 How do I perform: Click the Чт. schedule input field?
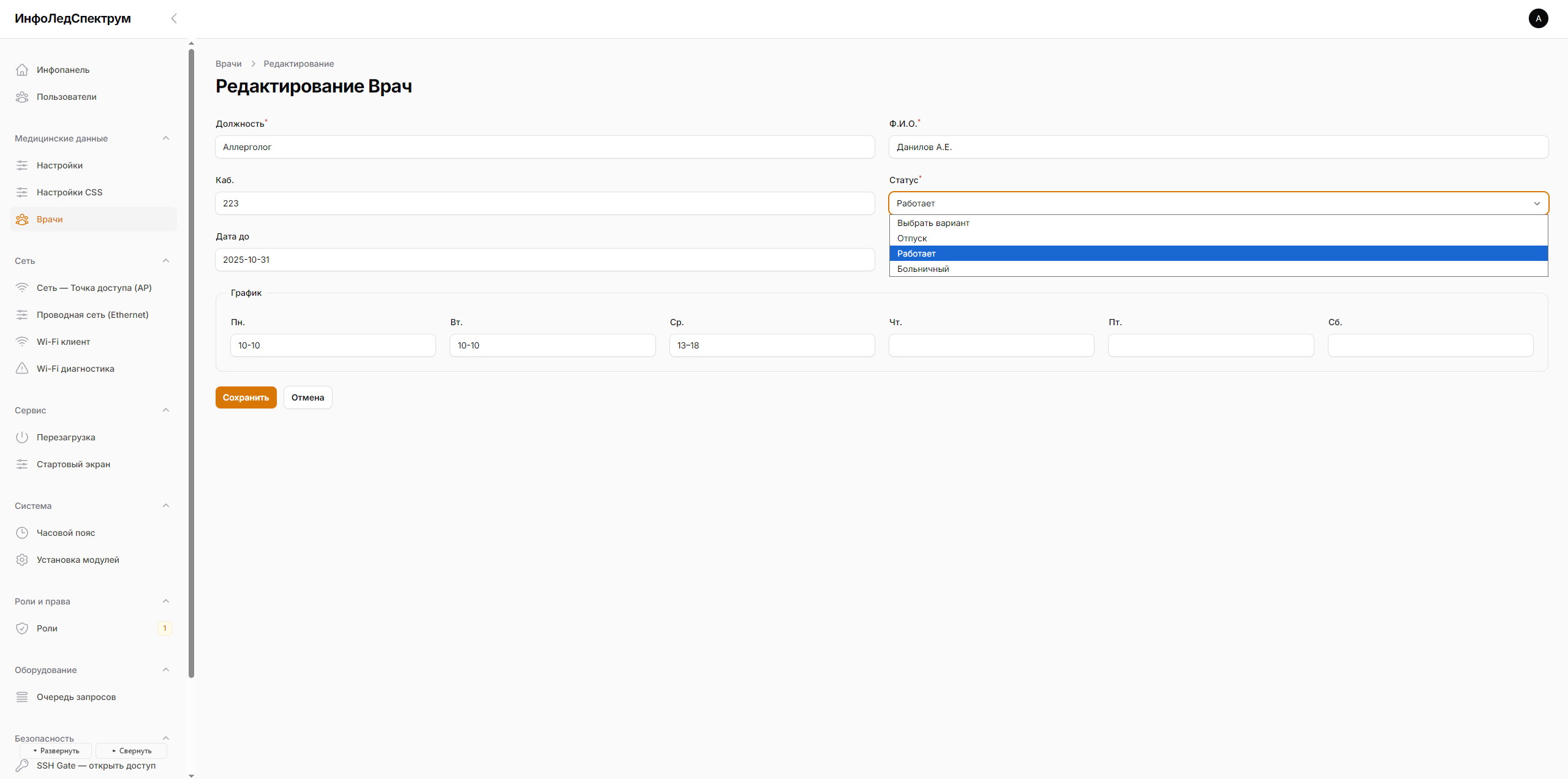pos(991,345)
